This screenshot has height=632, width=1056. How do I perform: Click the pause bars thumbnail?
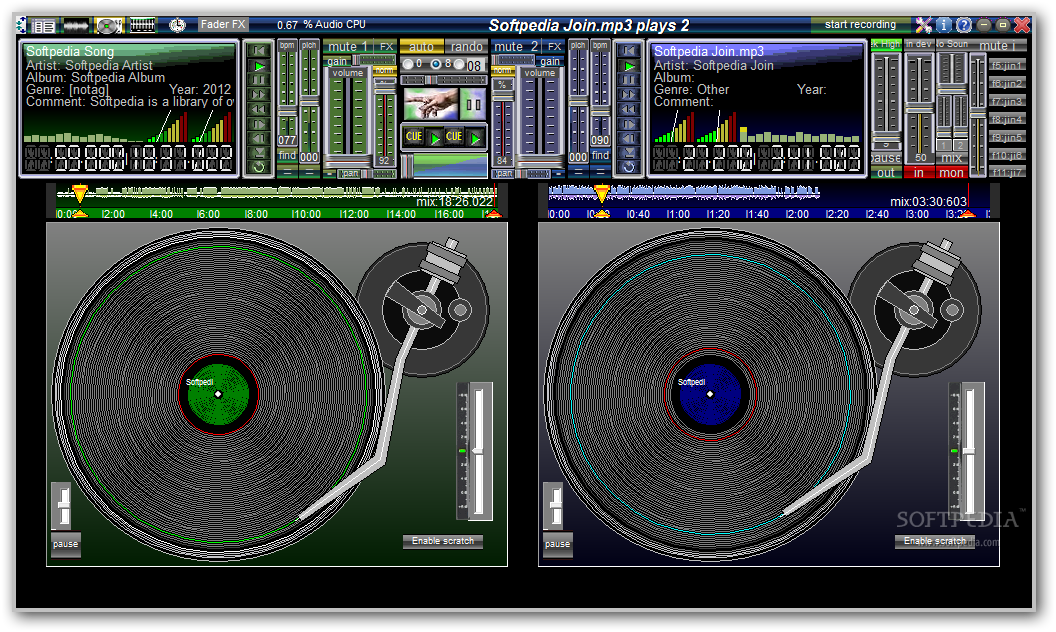point(473,104)
